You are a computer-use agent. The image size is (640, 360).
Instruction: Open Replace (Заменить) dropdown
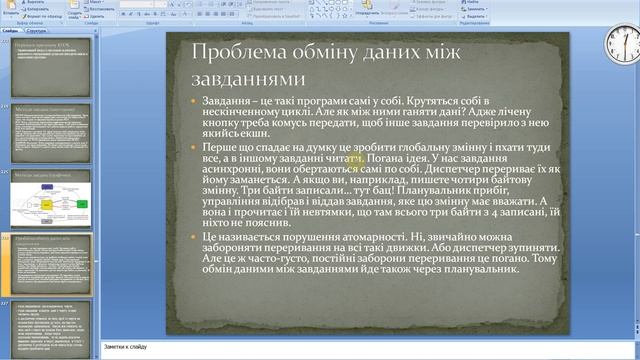(474, 9)
